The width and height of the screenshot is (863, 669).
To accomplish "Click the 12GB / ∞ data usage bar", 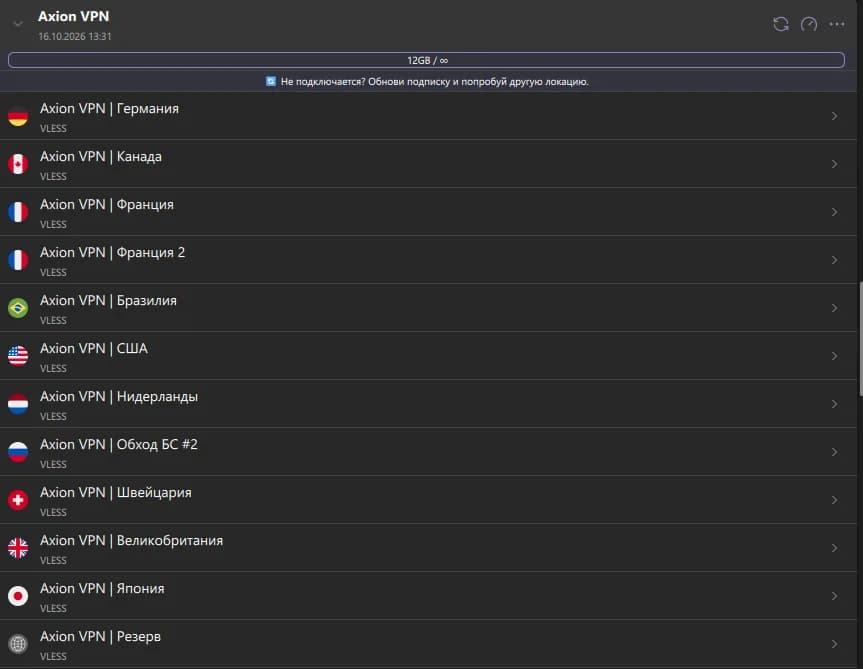I will tap(427, 60).
